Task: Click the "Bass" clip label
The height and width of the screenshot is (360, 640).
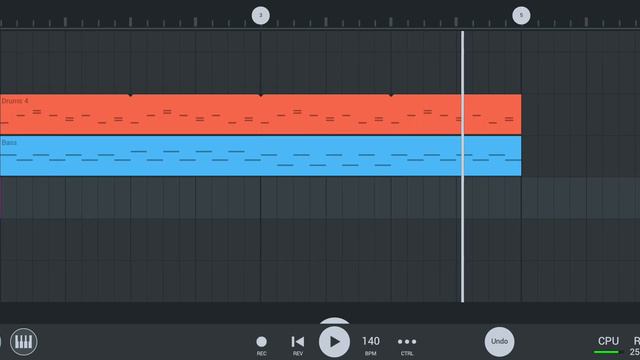Action: (x=9, y=142)
